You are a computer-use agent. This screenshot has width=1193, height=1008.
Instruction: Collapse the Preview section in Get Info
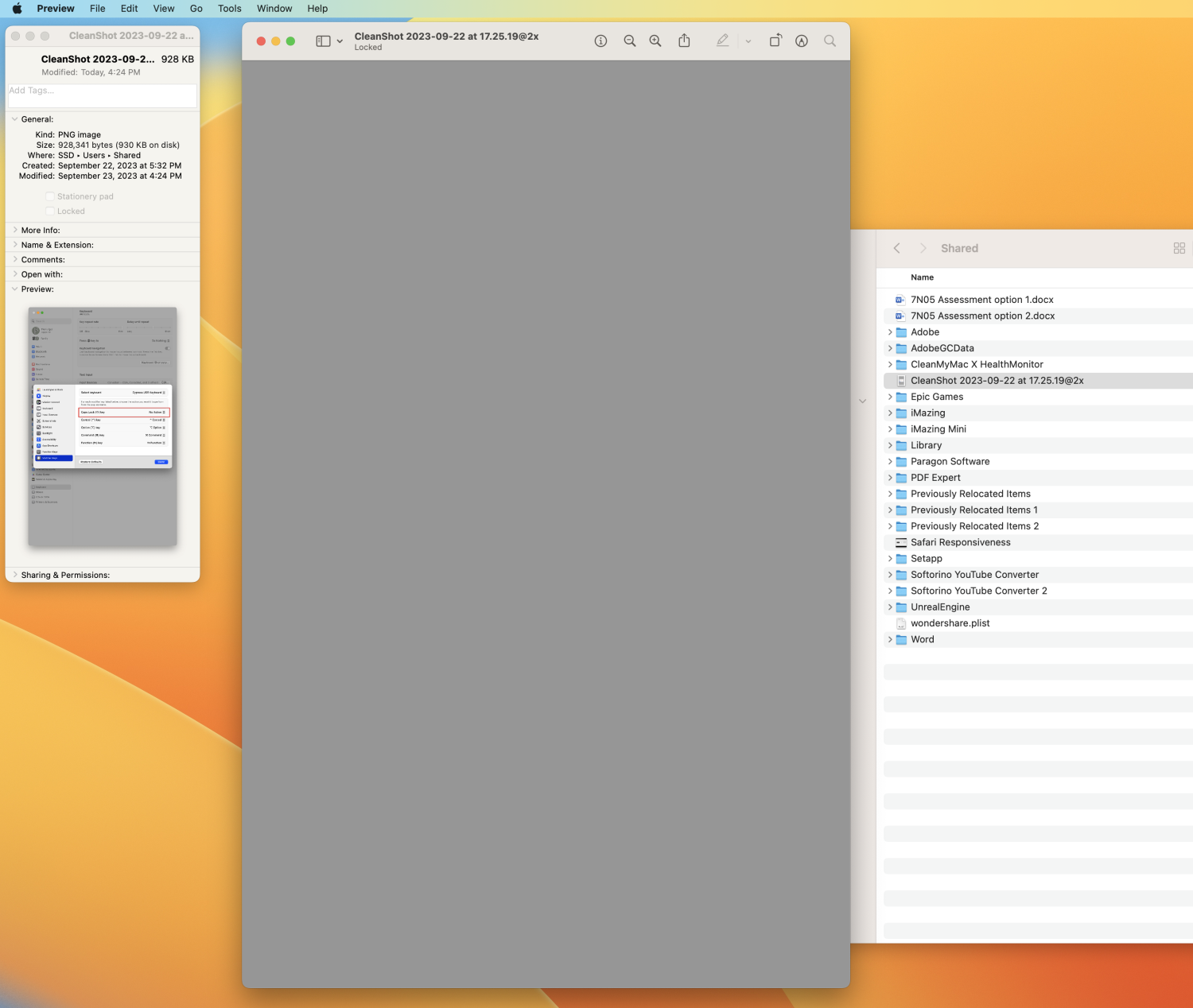tap(14, 289)
